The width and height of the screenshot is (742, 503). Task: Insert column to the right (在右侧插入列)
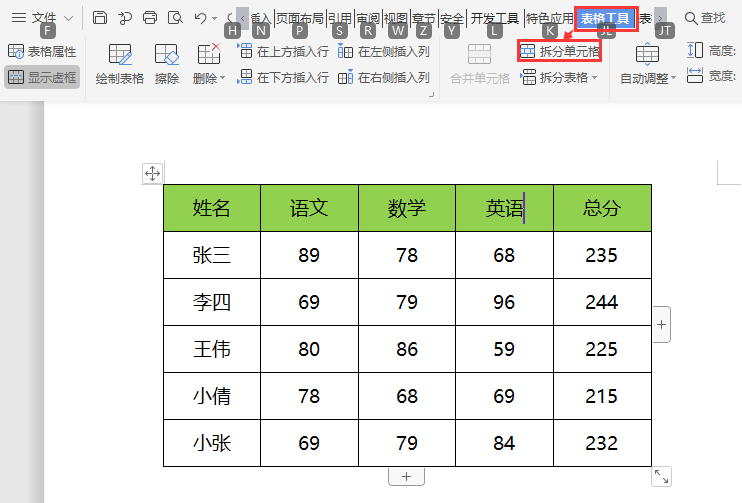coord(384,77)
